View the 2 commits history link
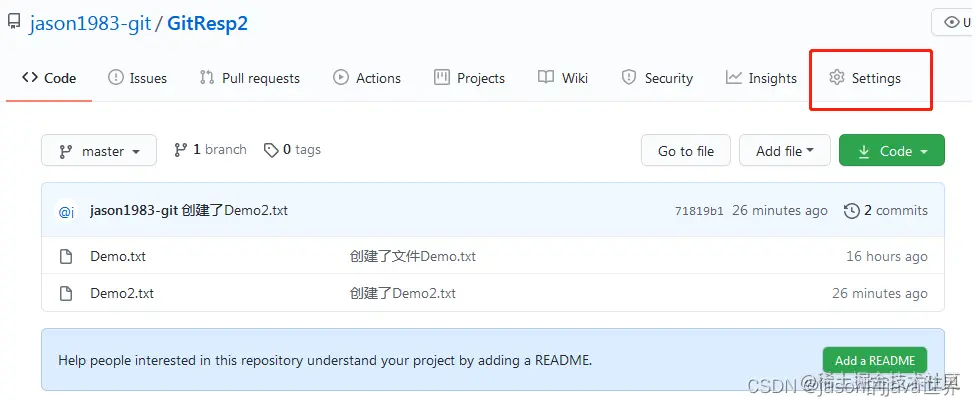Image resolution: width=975 pixels, height=406 pixels. [x=885, y=211]
